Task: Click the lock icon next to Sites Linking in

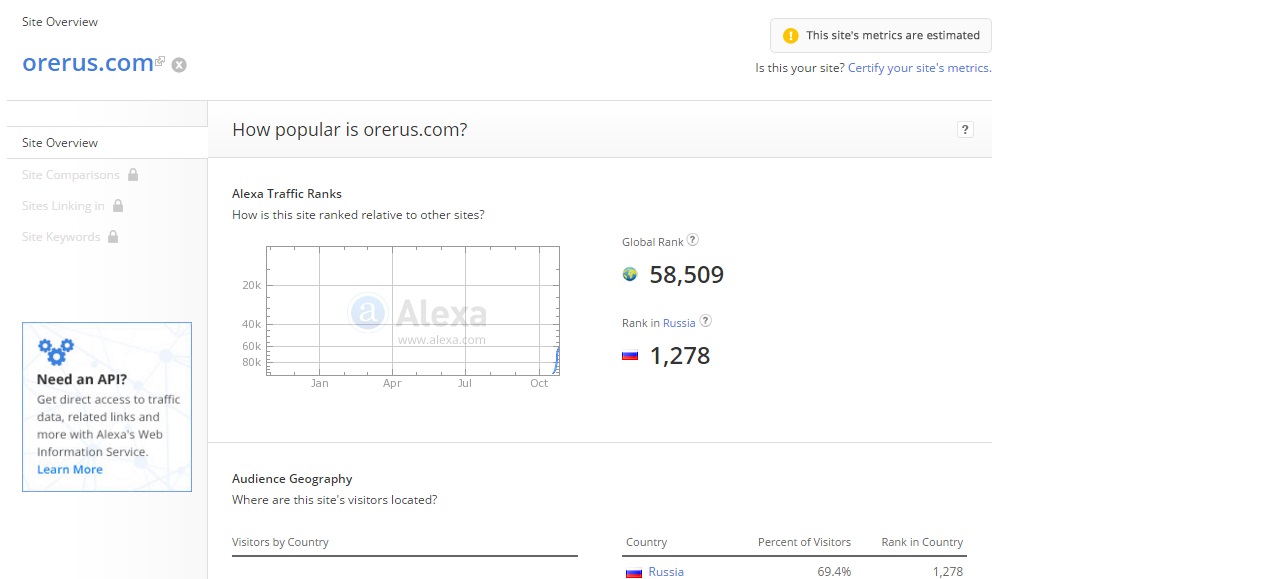Action: pos(118,206)
